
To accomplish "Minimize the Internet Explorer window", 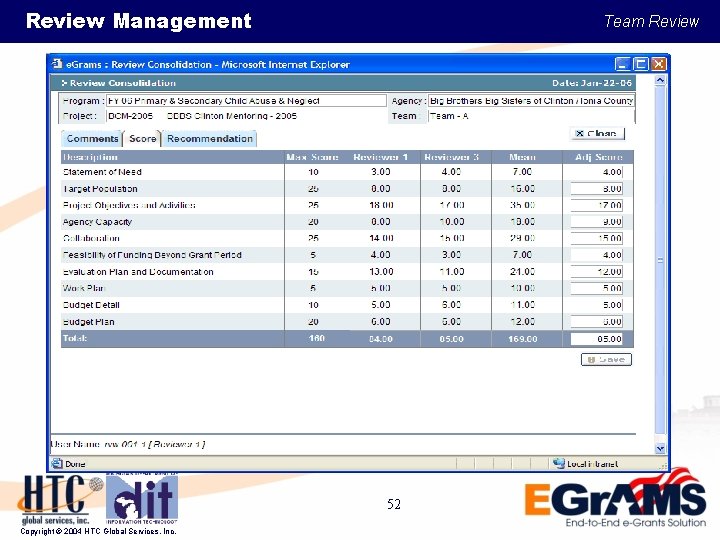I will point(622,64).
